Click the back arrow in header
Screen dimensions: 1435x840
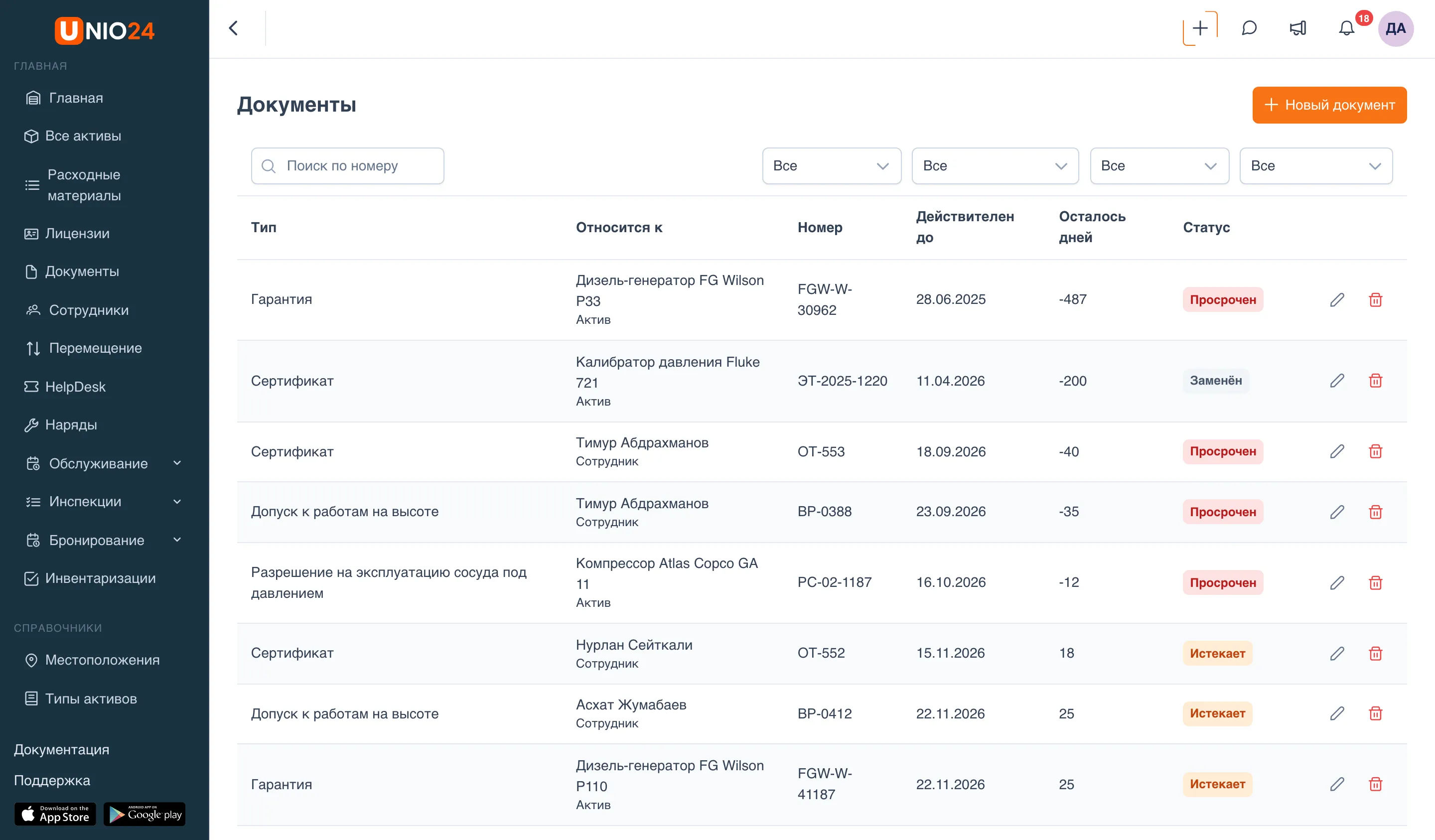coord(234,28)
